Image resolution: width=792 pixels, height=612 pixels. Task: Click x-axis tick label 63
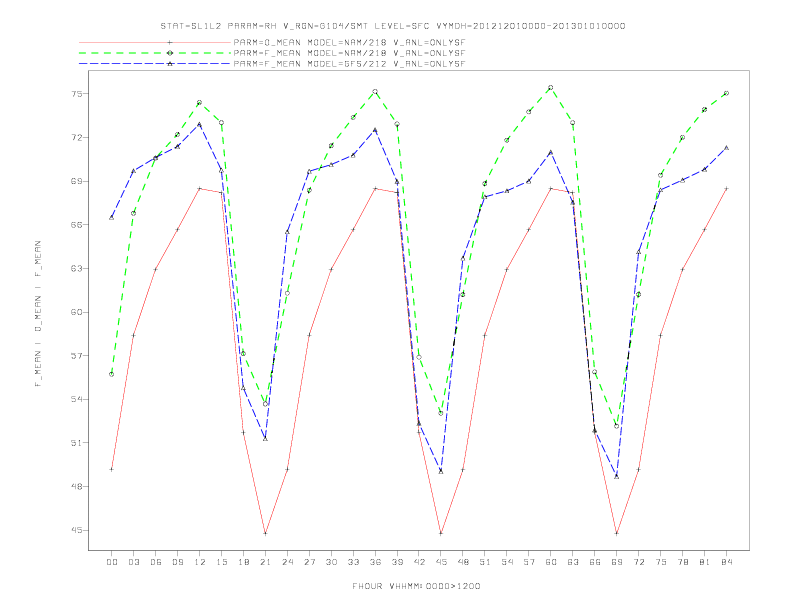(x=573, y=562)
